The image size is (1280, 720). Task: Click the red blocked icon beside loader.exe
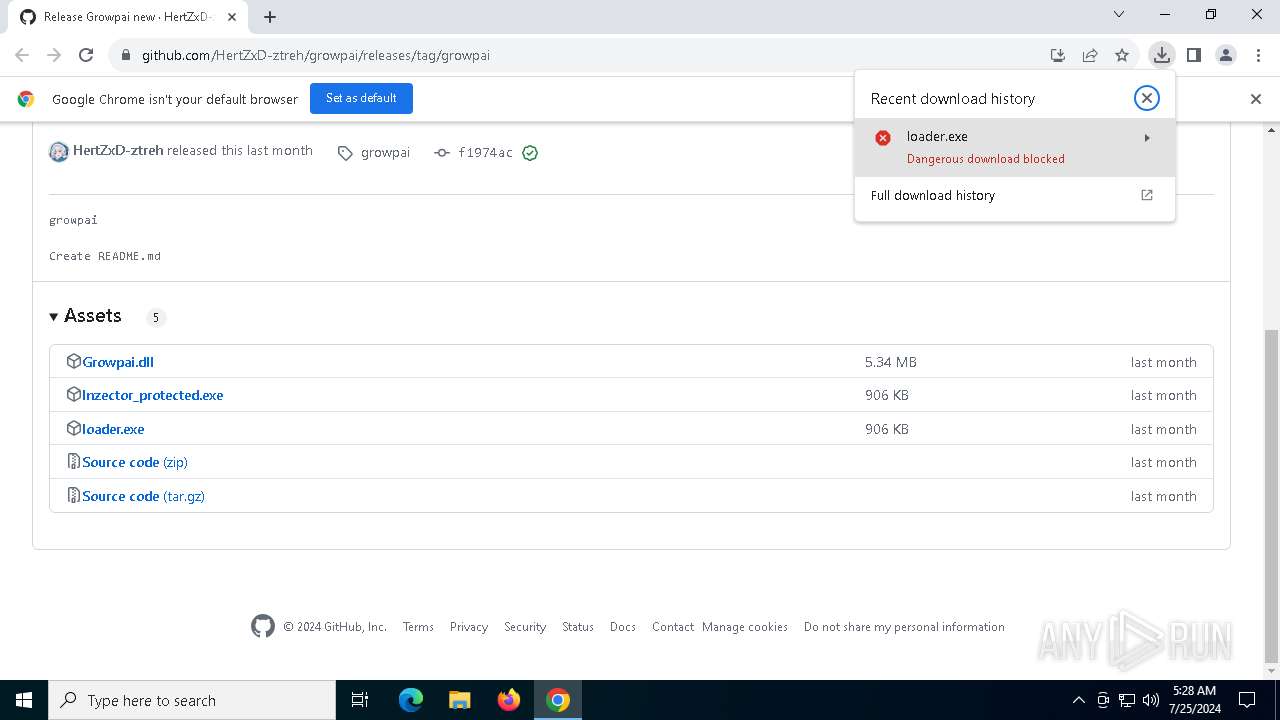[883, 138]
